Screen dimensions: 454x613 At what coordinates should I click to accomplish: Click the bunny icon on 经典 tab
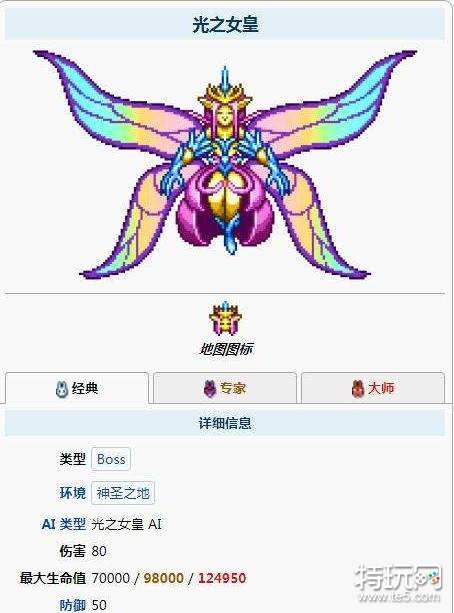click(61, 389)
